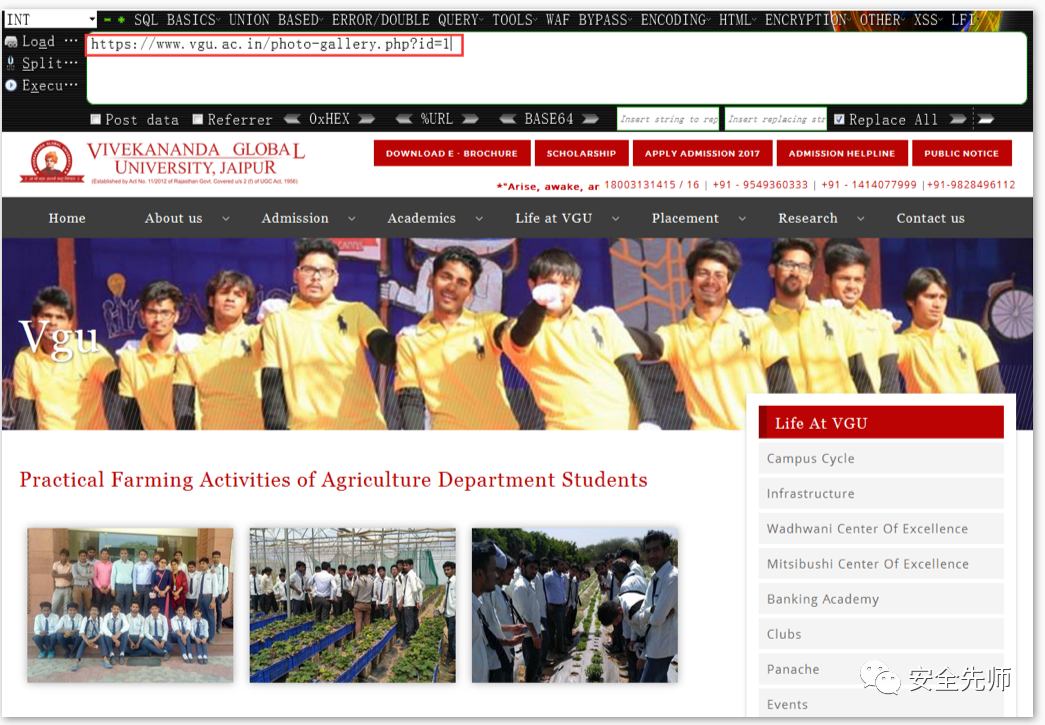Viewport: 1045px width, 725px height.
Task: Open Campus Cycle in the sidebar
Action: (x=881, y=458)
